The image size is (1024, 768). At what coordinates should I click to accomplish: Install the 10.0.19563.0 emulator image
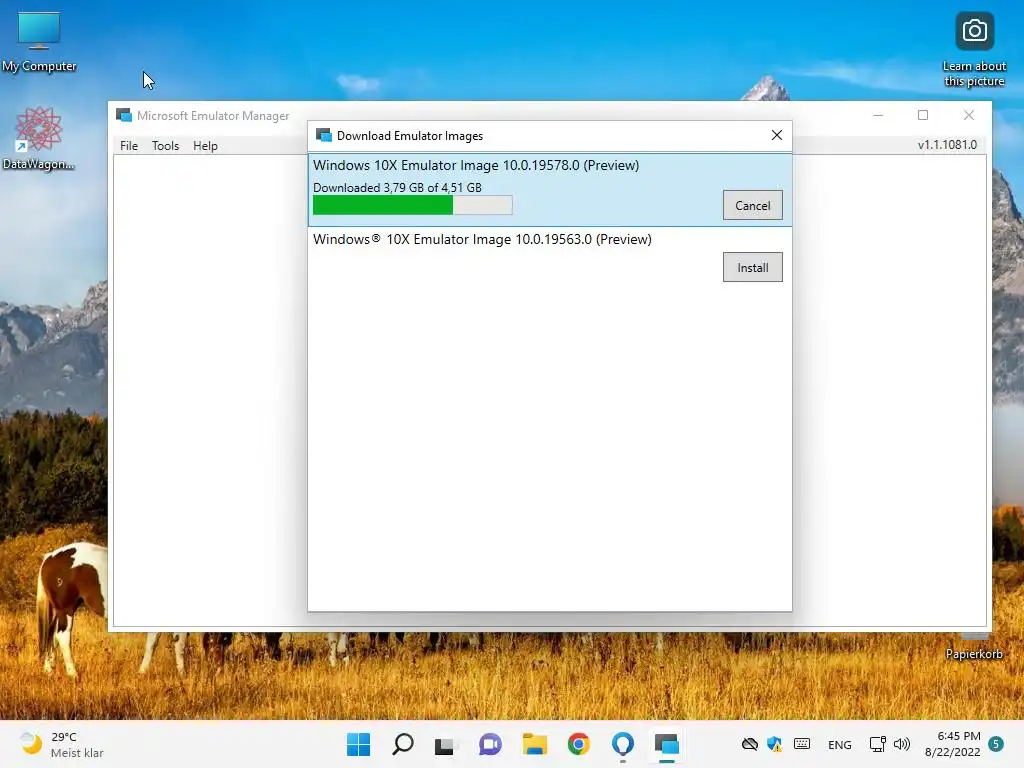[x=752, y=267]
